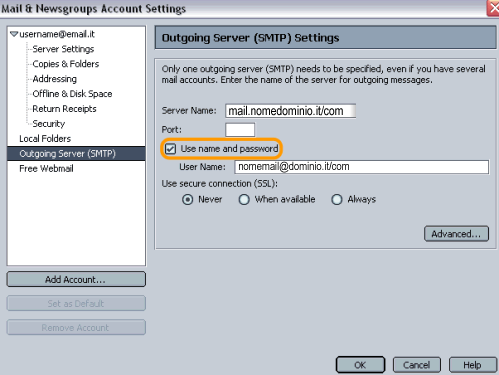The width and height of the screenshot is (499, 375).
Task: Select the Always SSL radio button
Action: coord(337,199)
